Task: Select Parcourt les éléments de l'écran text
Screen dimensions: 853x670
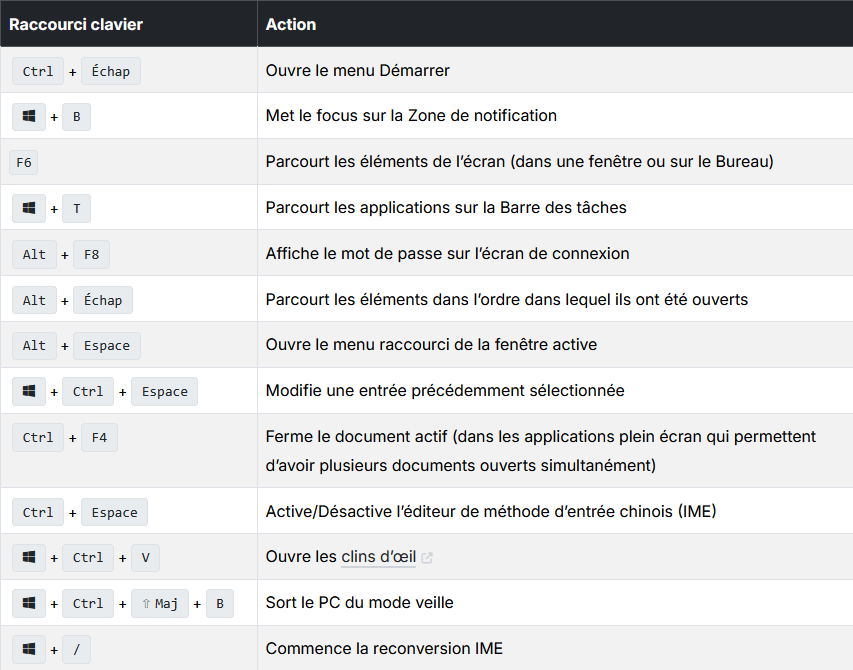Action: 520,162
